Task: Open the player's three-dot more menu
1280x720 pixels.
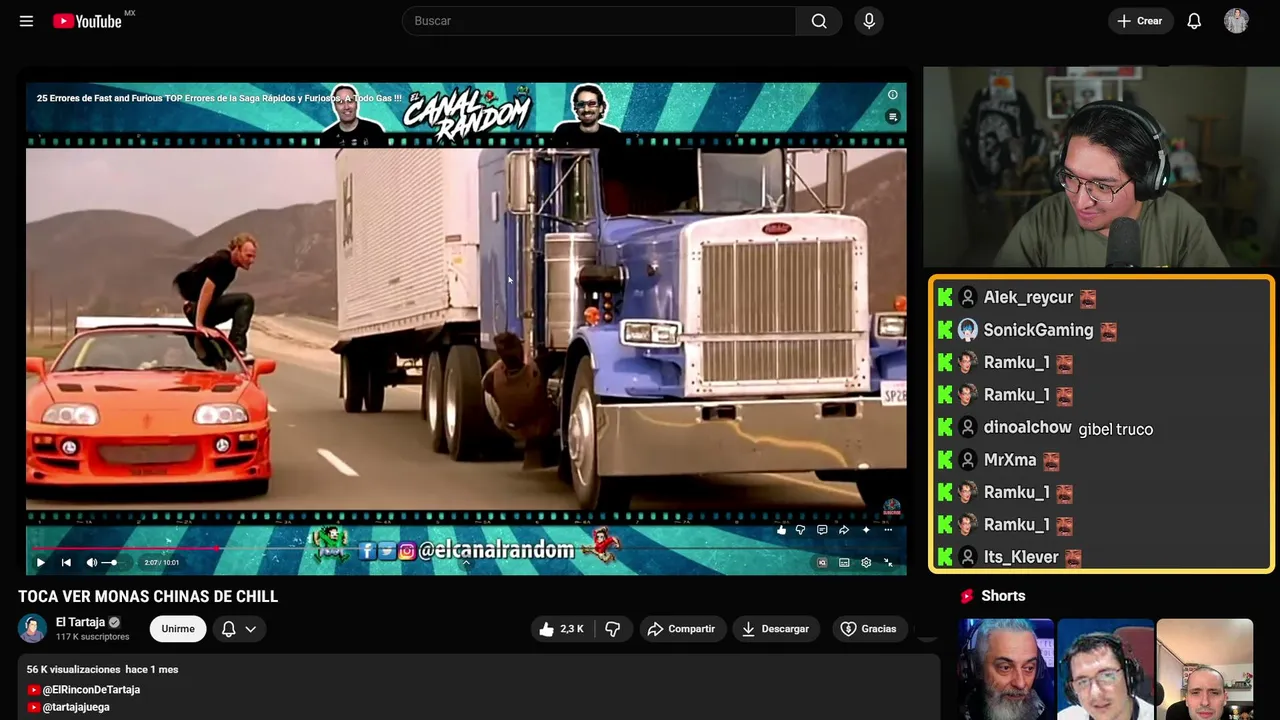Action: (887, 530)
